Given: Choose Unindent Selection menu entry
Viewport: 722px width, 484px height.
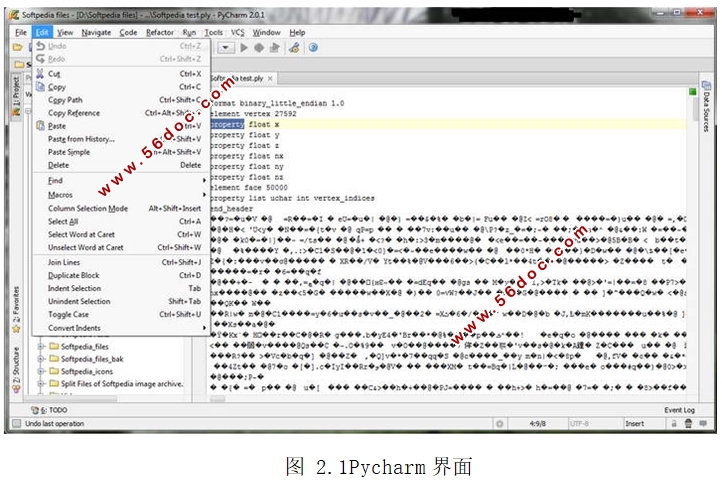Looking at the screenshot, I should [x=122, y=301].
